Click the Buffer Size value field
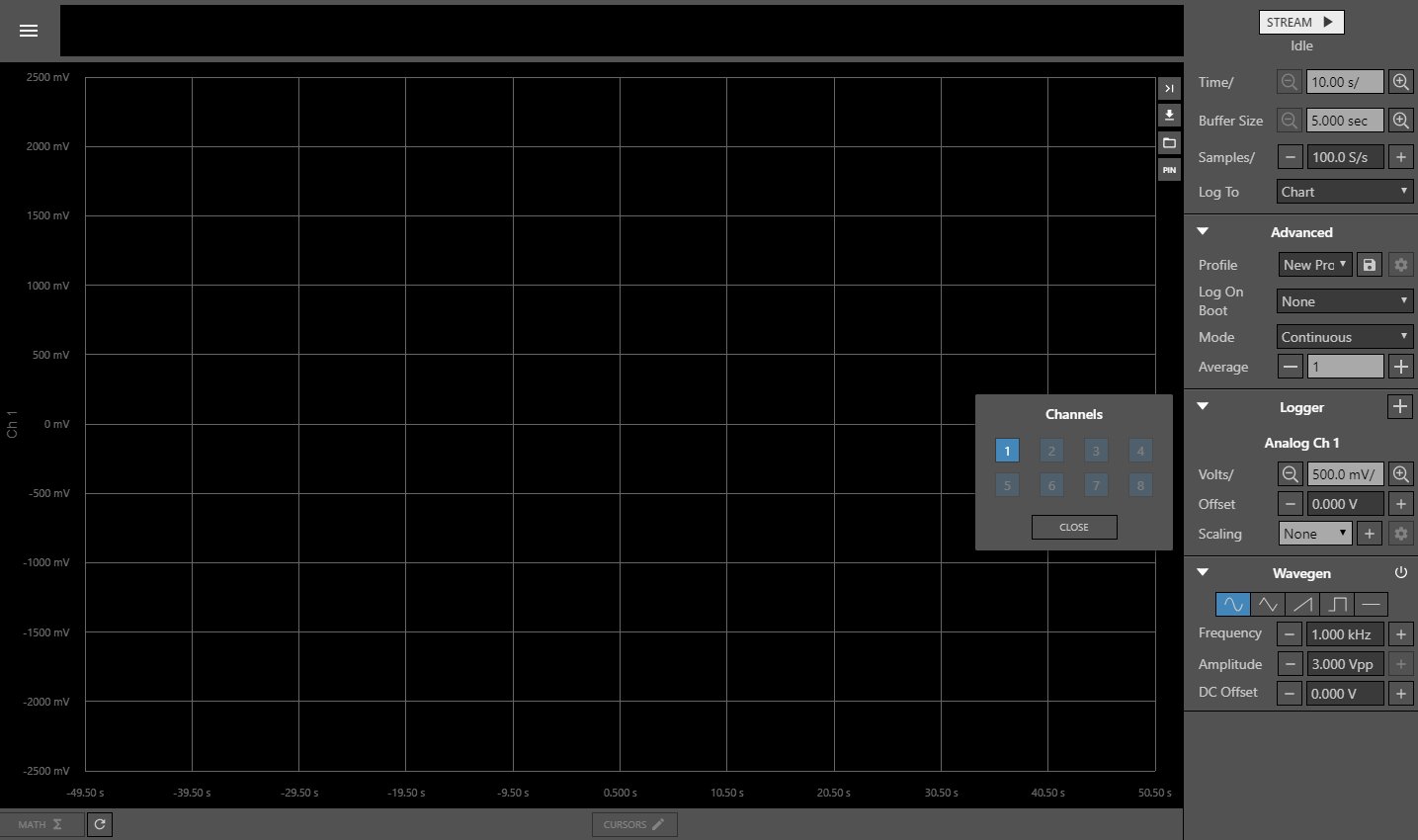The image size is (1418, 840). click(1345, 121)
